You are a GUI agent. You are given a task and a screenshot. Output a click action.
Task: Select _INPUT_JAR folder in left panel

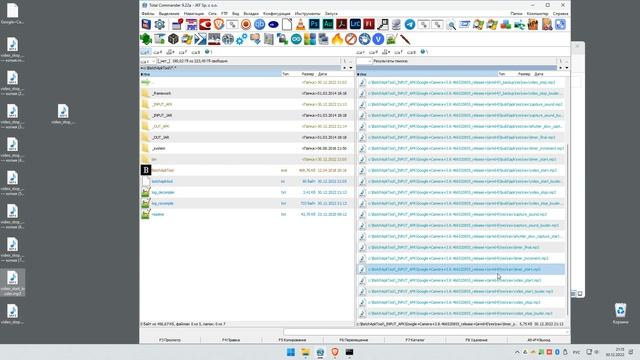247,116
